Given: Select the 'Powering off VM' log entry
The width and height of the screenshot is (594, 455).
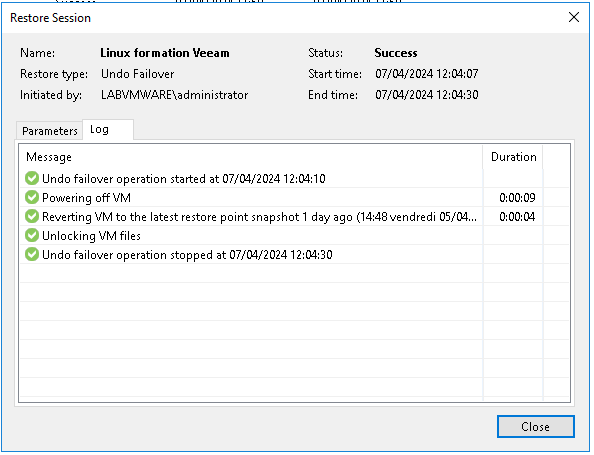Looking at the screenshot, I should (x=294, y=197).
